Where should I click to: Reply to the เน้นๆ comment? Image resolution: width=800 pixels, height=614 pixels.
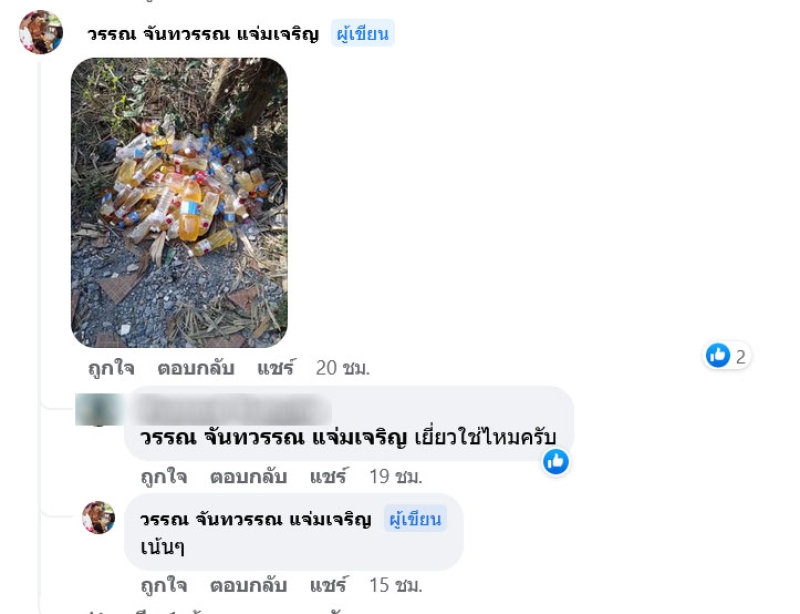(248, 585)
